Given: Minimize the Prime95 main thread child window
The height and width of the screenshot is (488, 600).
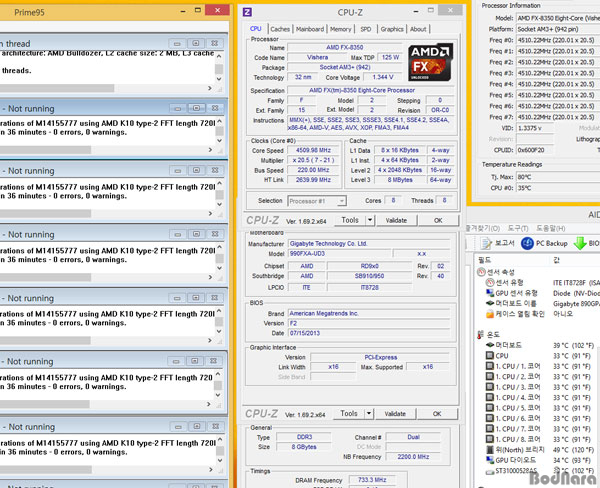Looking at the screenshot, I should click(177, 44).
